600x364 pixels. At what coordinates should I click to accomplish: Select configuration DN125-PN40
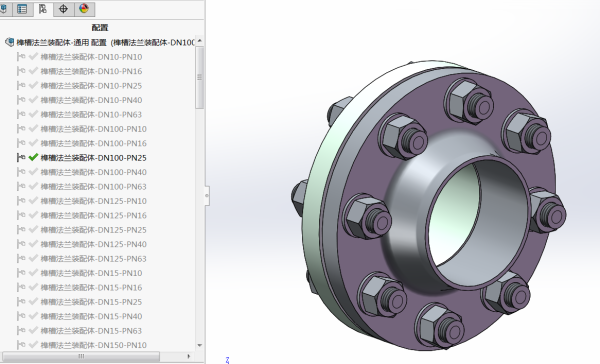(x=93, y=244)
